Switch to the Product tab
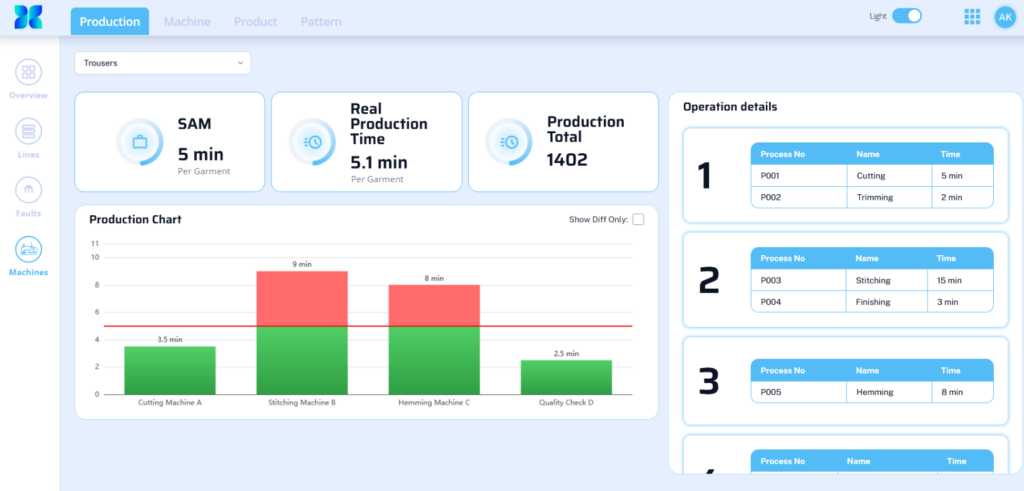This screenshot has width=1024, height=491. point(255,22)
